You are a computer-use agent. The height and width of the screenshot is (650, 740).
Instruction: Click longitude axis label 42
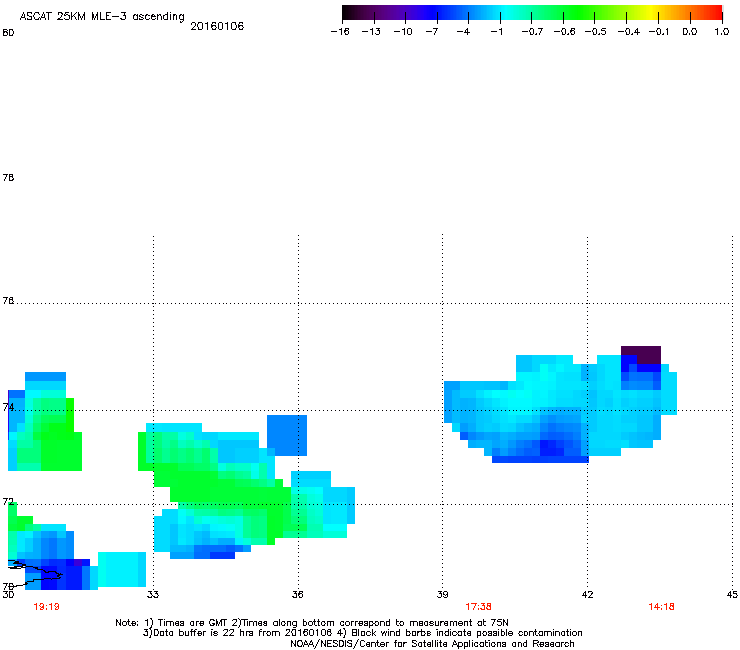pyautogui.click(x=587, y=594)
